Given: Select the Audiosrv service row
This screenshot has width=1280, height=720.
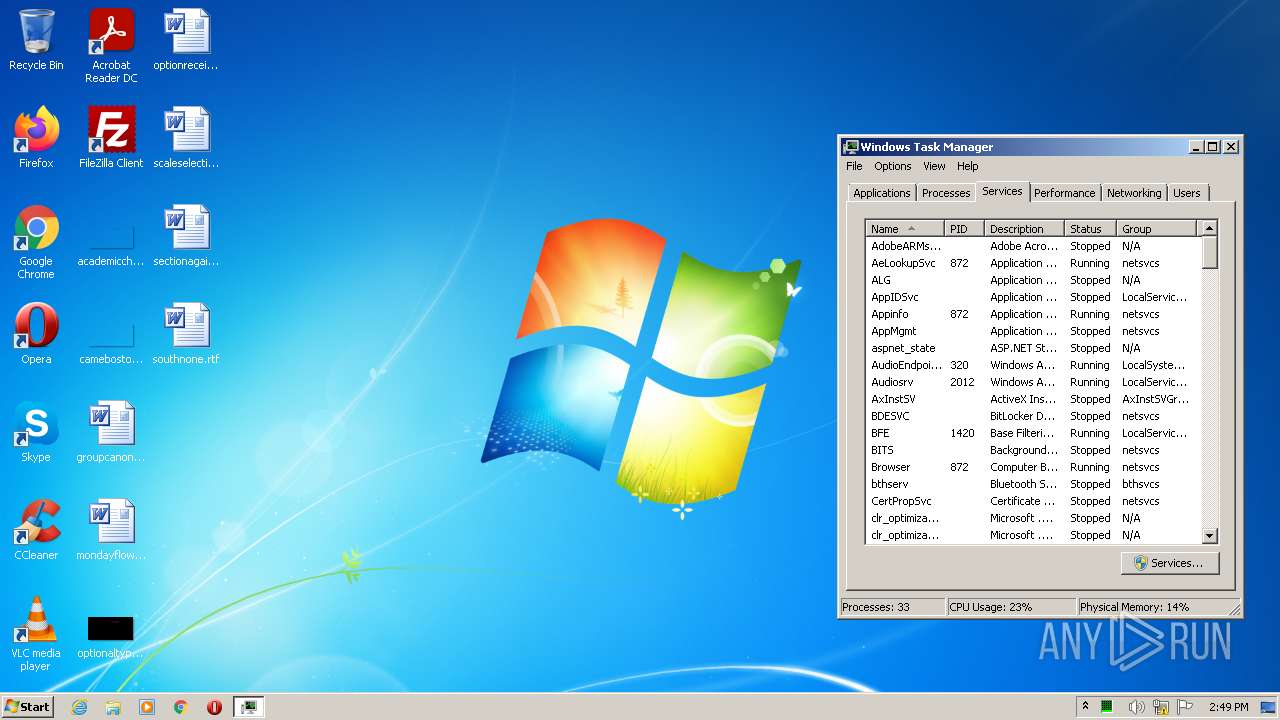Looking at the screenshot, I should [1032, 382].
